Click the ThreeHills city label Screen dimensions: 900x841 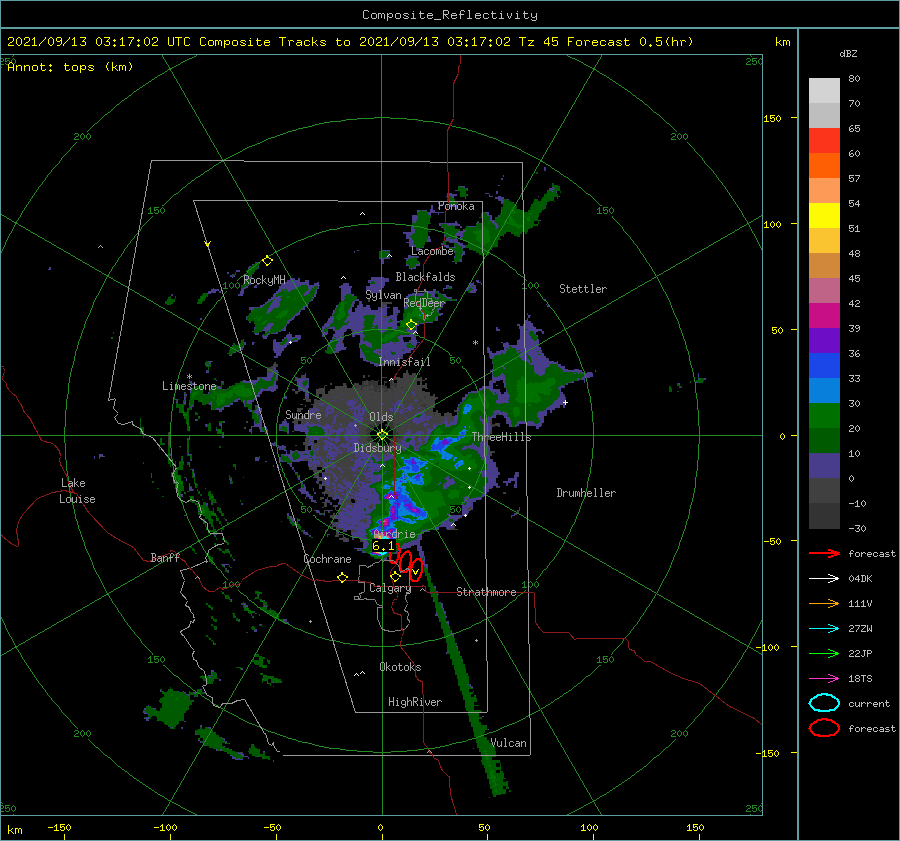pyautogui.click(x=502, y=437)
